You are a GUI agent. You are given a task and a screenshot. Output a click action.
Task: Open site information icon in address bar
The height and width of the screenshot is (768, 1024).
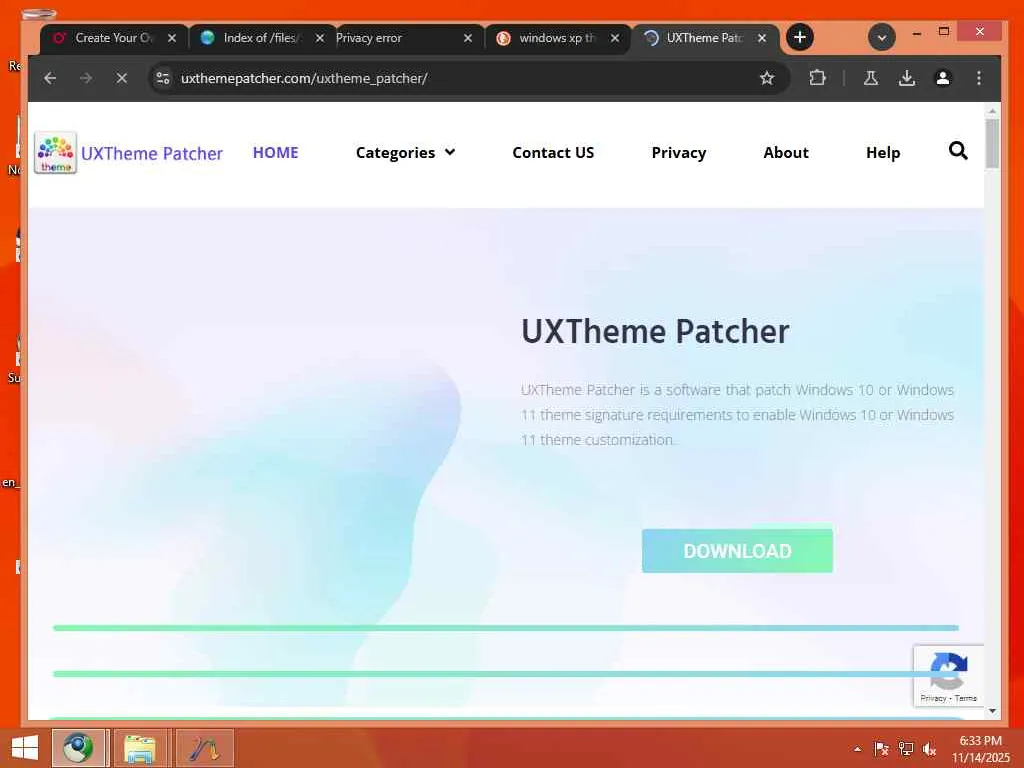[x=163, y=78]
